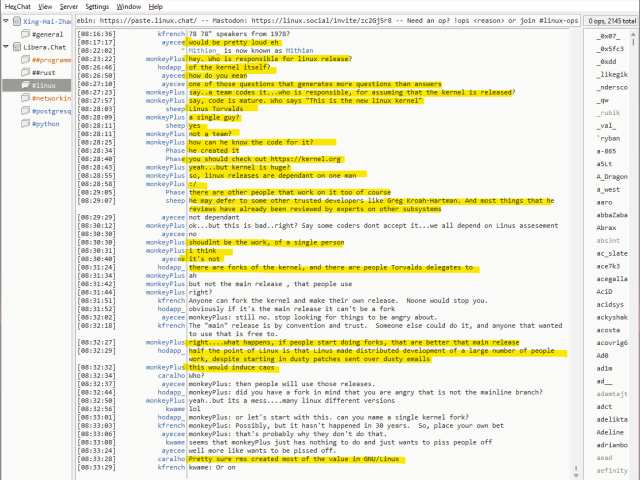The width and height of the screenshot is (640, 480).
Task: Click the ##programming channel icon
Action: (x=25, y=59)
